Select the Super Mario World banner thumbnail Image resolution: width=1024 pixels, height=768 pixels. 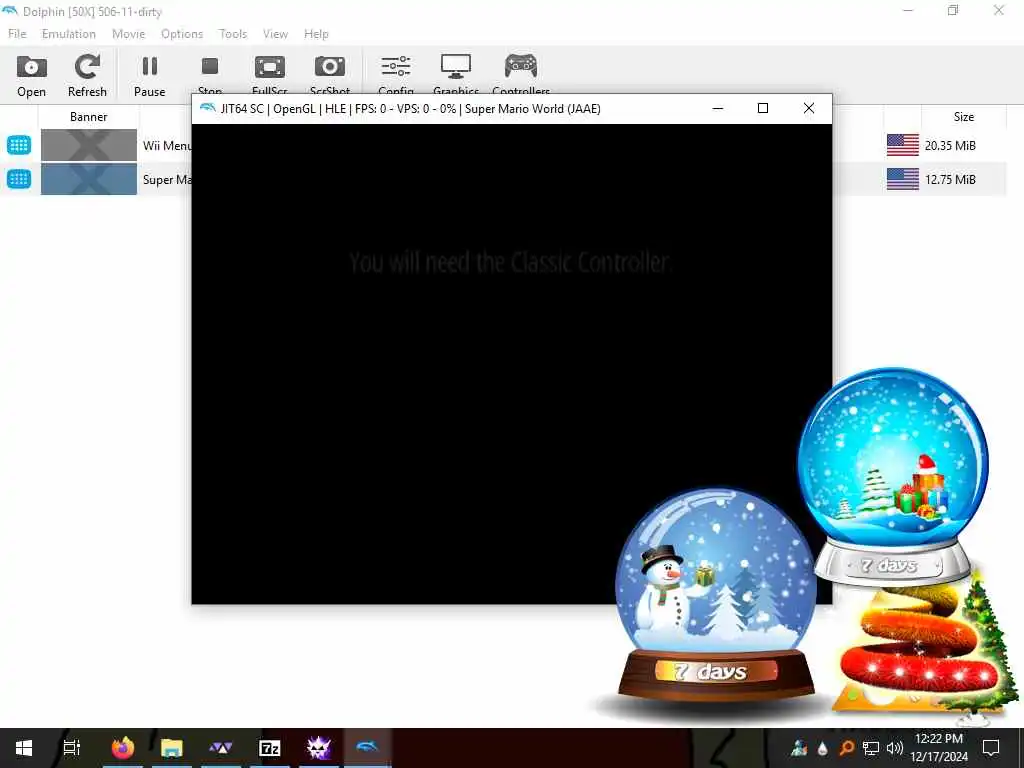click(x=89, y=179)
